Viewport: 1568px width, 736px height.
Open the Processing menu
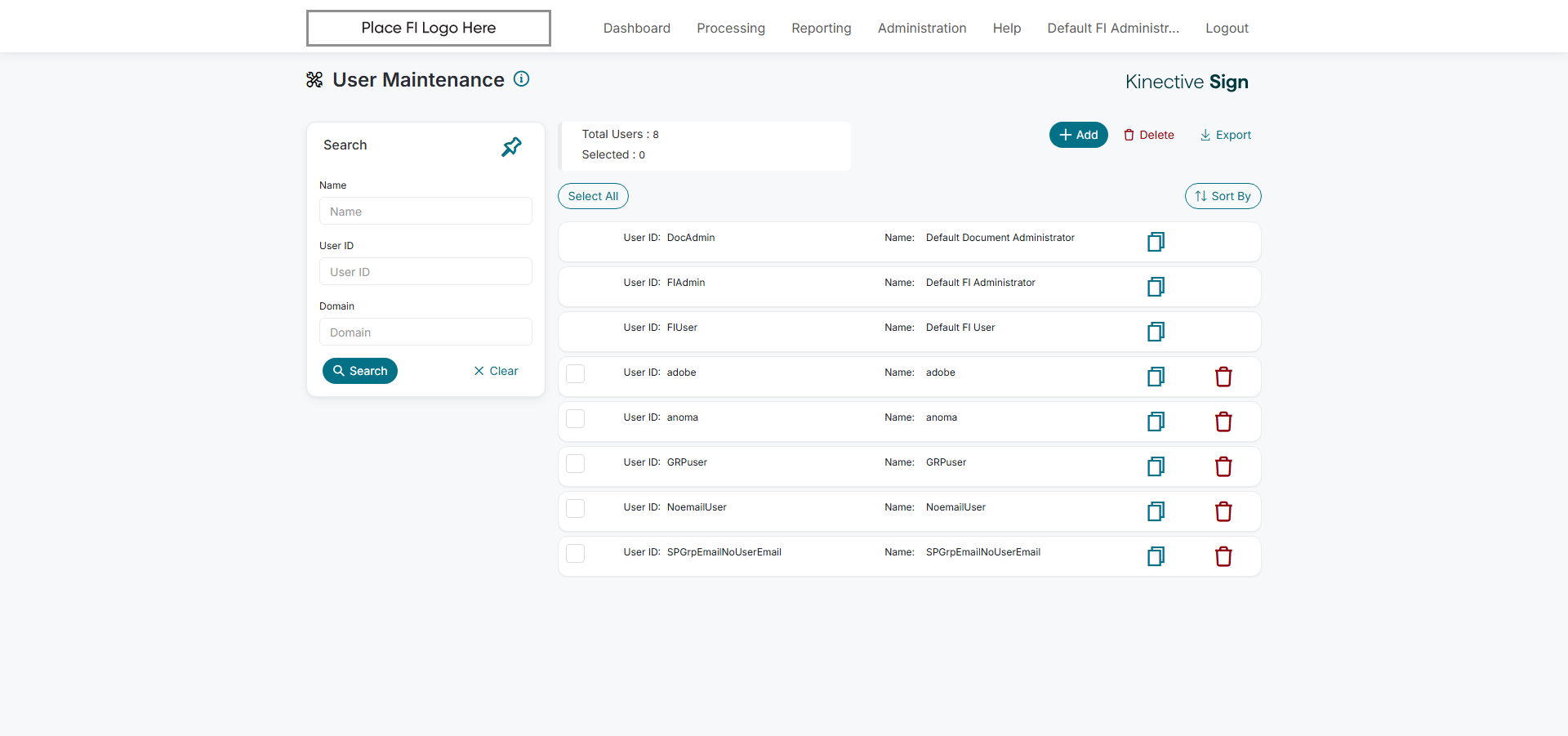coord(731,28)
